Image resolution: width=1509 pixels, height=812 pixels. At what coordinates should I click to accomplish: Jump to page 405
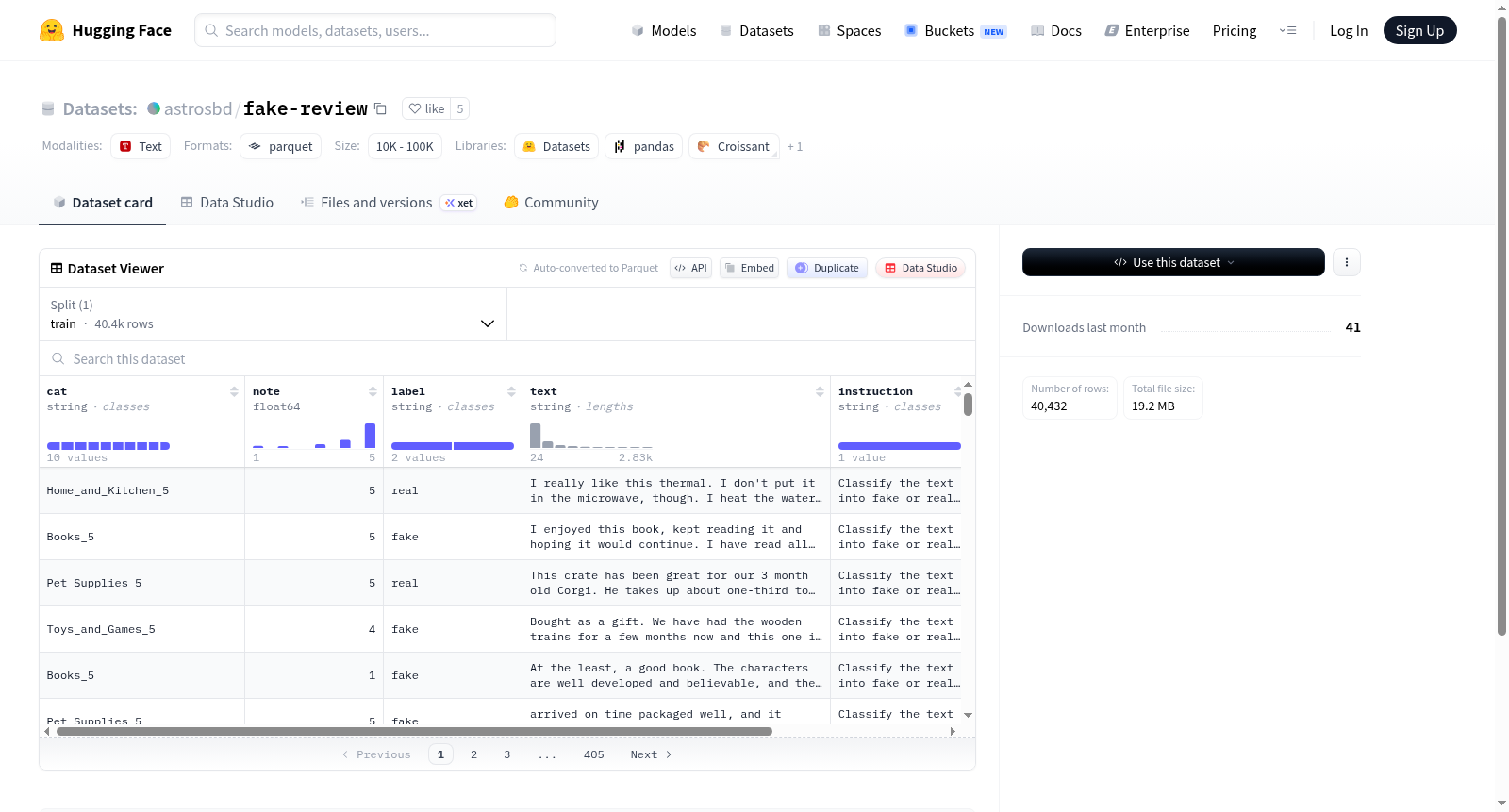click(593, 754)
